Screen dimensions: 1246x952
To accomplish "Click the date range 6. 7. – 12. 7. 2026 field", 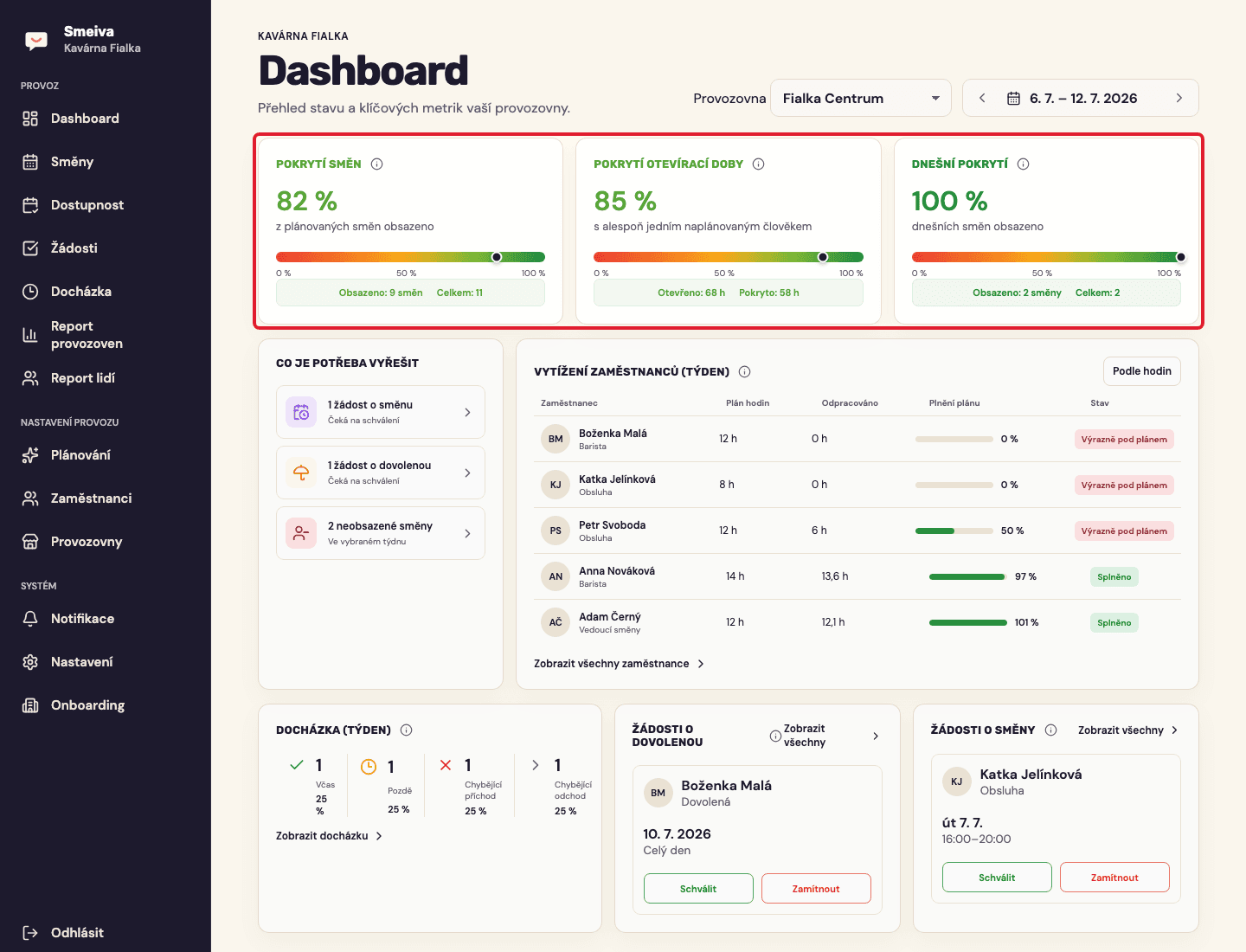I will point(1081,98).
